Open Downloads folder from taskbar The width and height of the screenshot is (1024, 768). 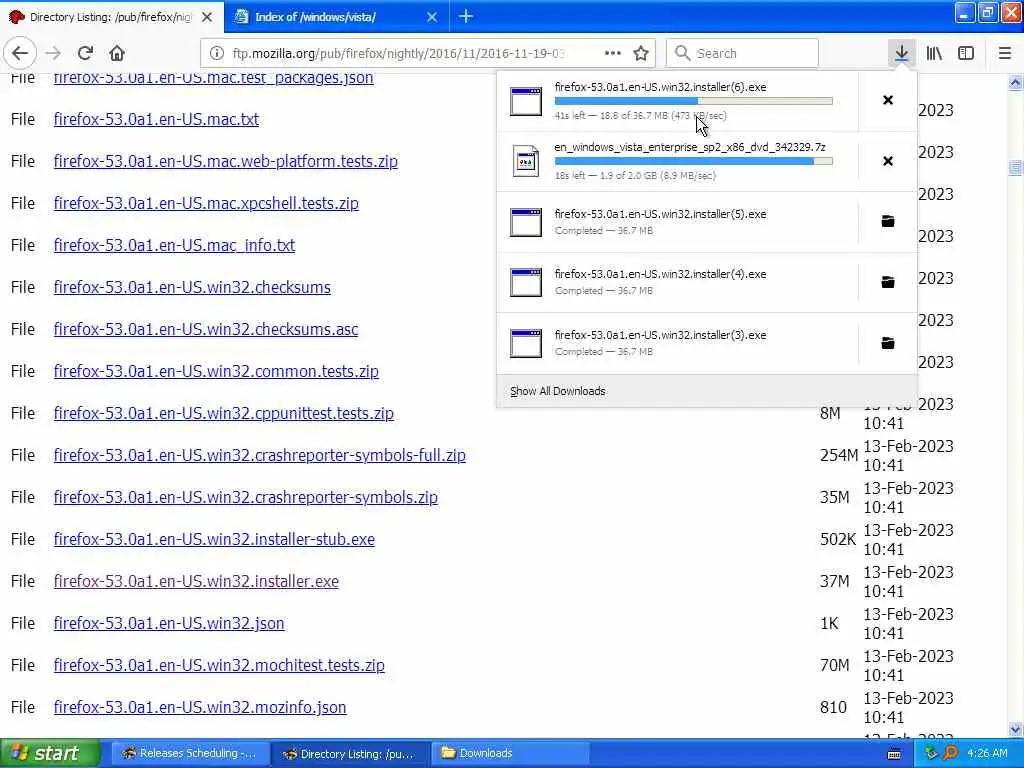point(511,754)
